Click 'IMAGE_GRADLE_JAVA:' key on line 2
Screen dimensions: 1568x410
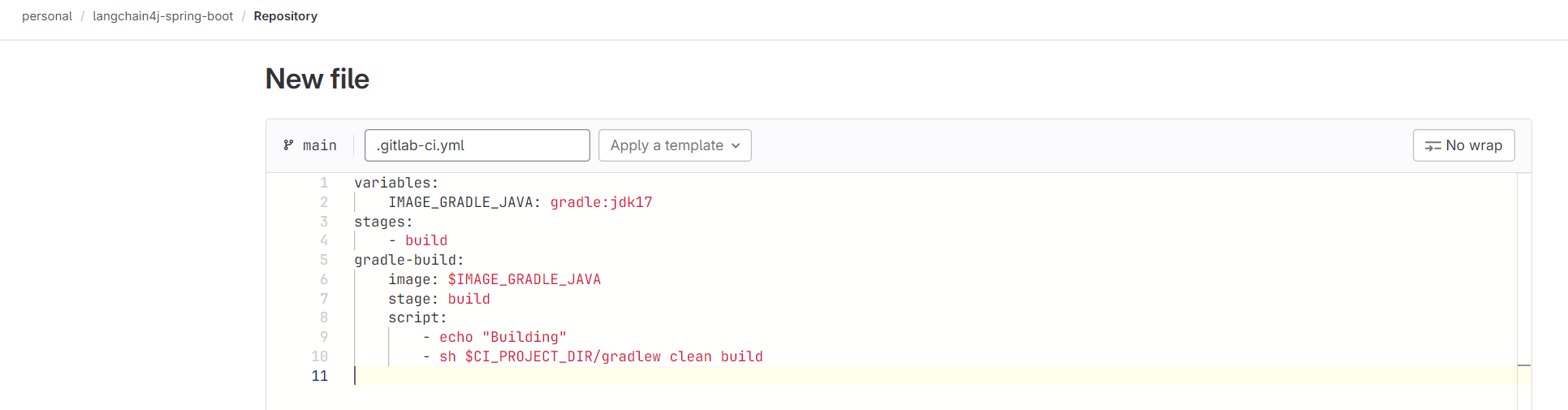(x=464, y=202)
